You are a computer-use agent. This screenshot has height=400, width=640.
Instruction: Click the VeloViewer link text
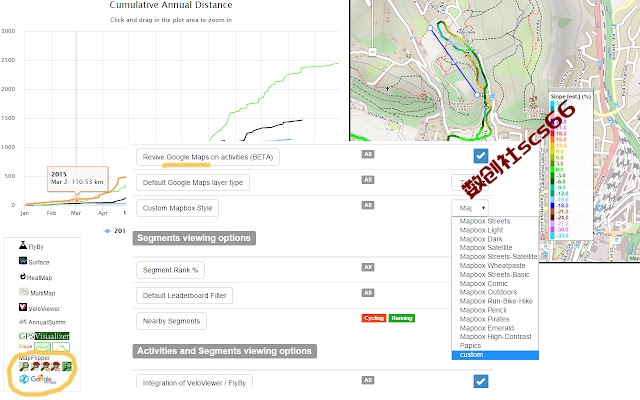pos(44,309)
